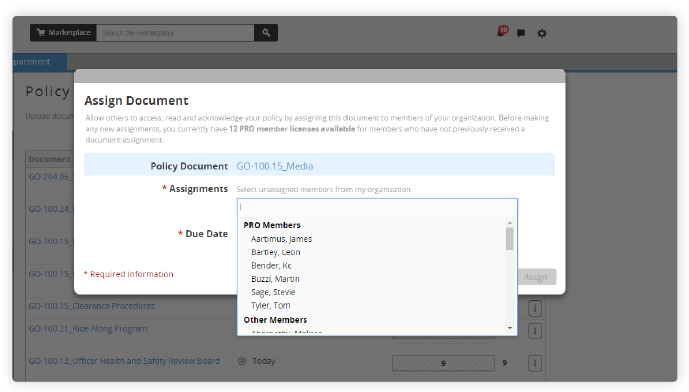The height and width of the screenshot is (392, 689).
Task: Click the PRO Members group heading
Action: tap(272, 225)
